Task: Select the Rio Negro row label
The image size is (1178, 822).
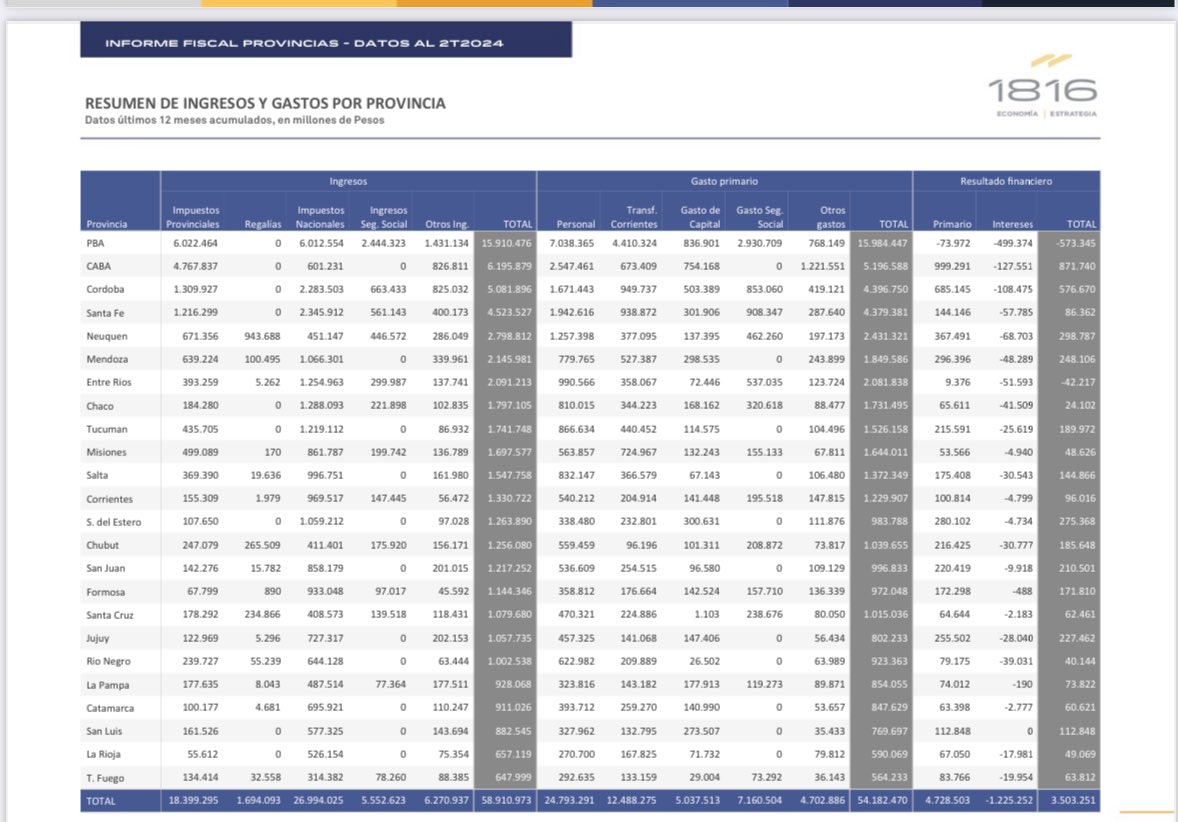Action: point(108,661)
